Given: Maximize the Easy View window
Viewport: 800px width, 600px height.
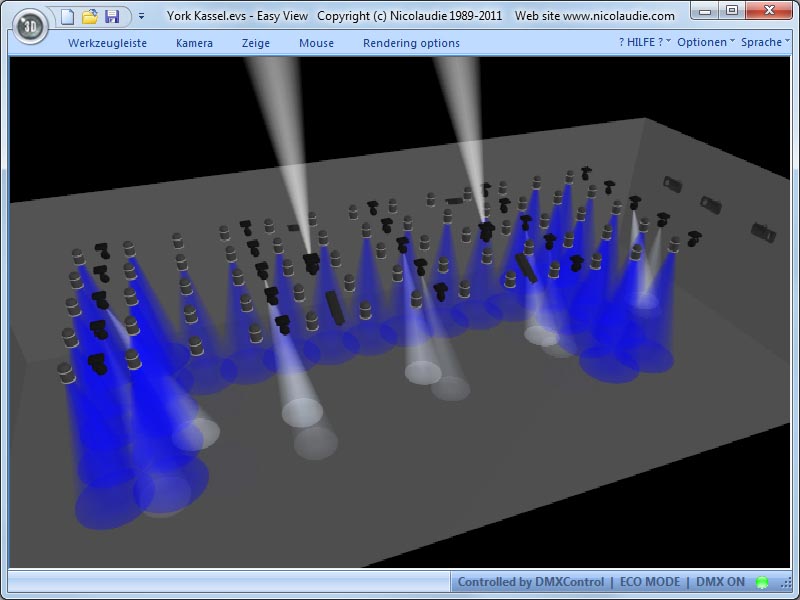Looking at the screenshot, I should (732, 10).
